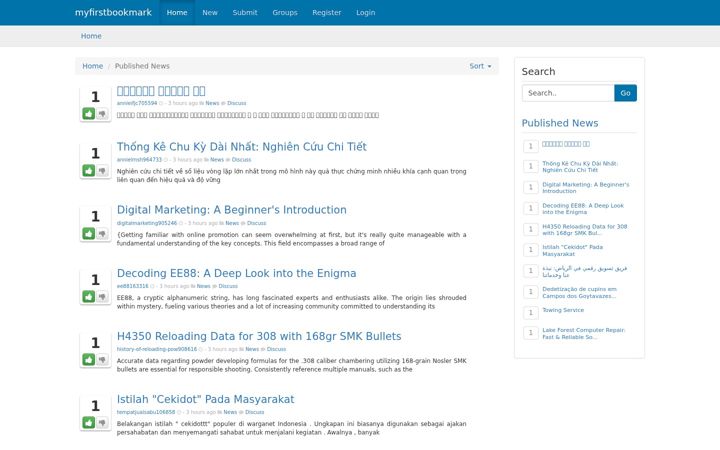View author anniefjc705594 profile
This screenshot has height=450, width=720.
137,103
